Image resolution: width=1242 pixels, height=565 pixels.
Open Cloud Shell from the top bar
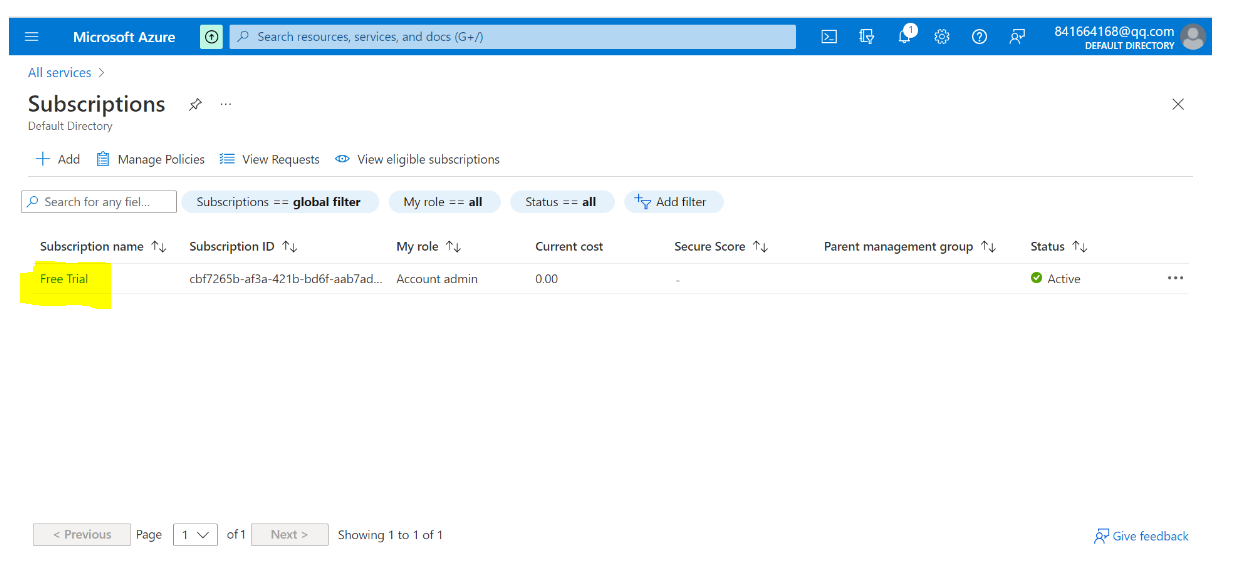tap(829, 37)
